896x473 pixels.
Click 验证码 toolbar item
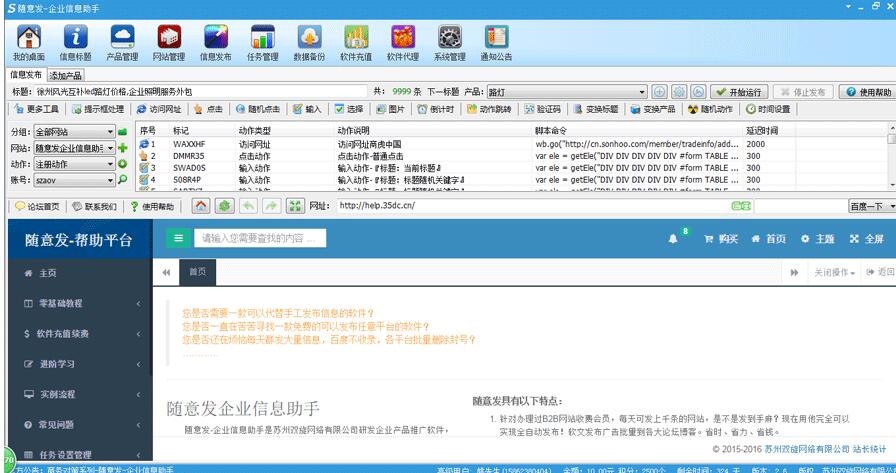(543, 109)
